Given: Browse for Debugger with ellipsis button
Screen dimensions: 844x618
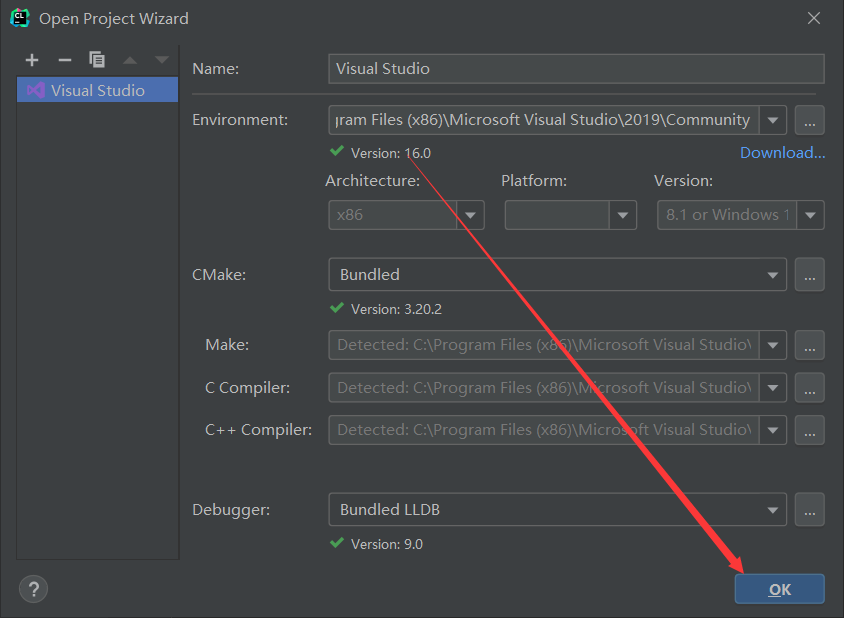Looking at the screenshot, I should tap(810, 509).
